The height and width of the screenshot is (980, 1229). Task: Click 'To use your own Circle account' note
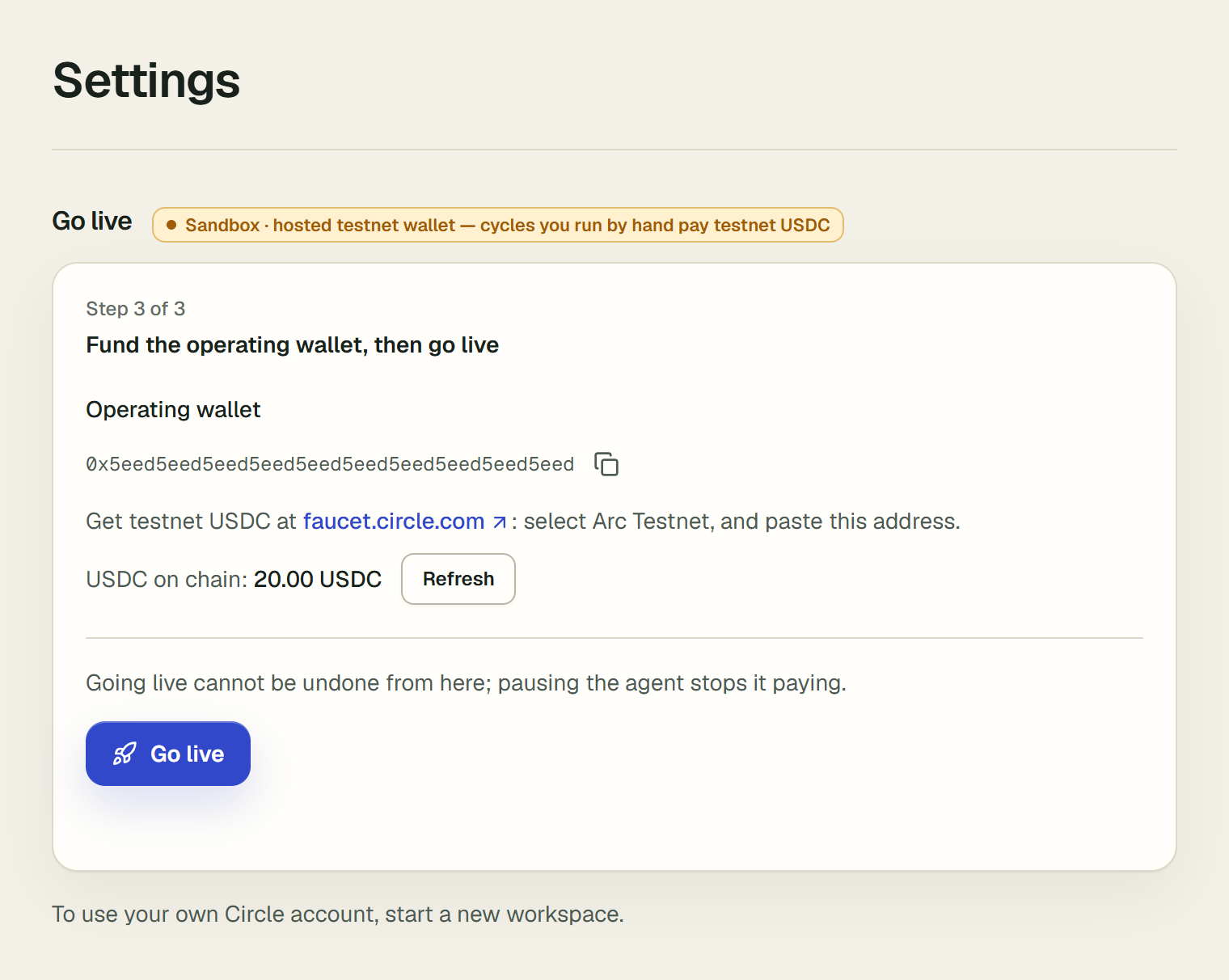[338, 915]
